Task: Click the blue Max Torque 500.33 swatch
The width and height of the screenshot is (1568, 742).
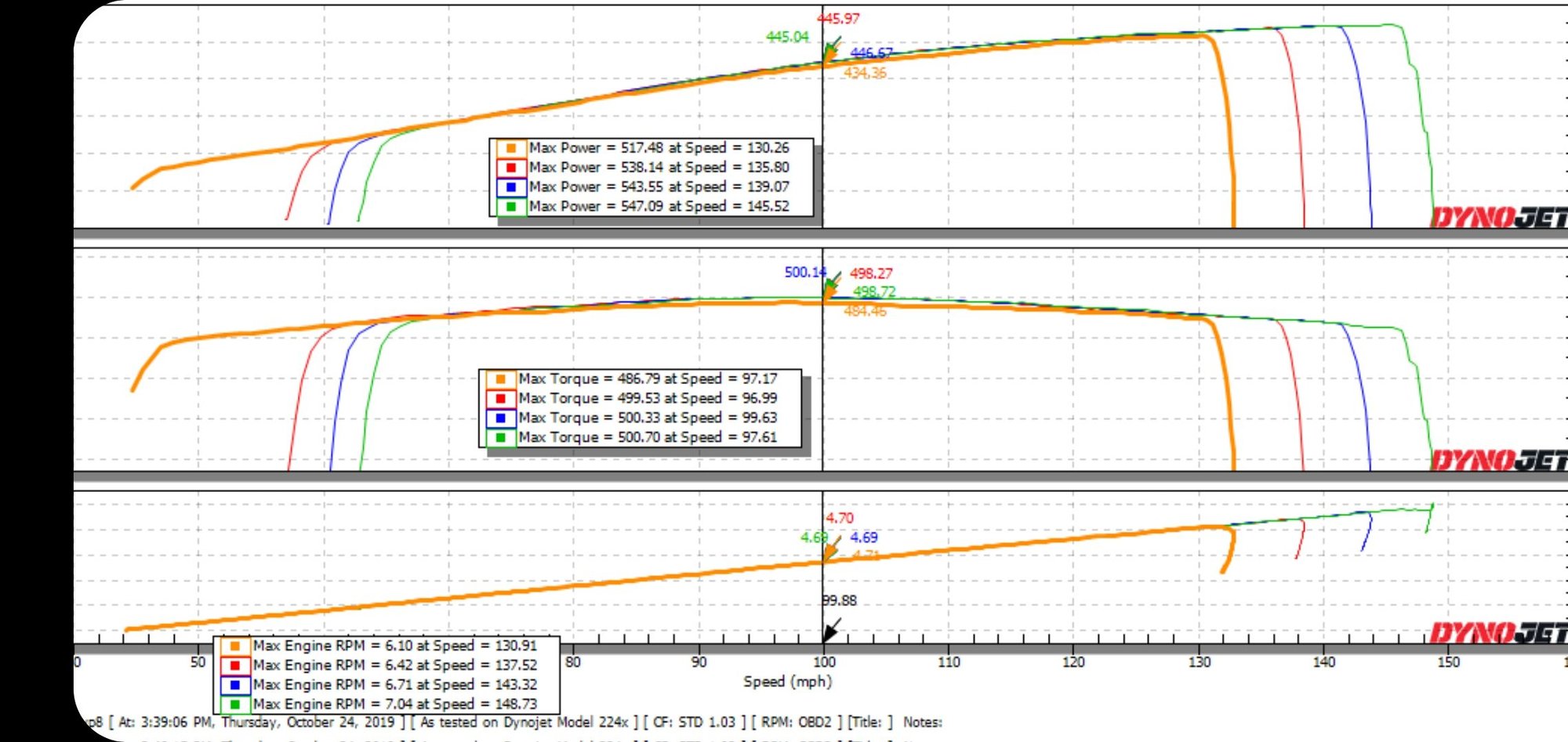Action: click(x=500, y=418)
